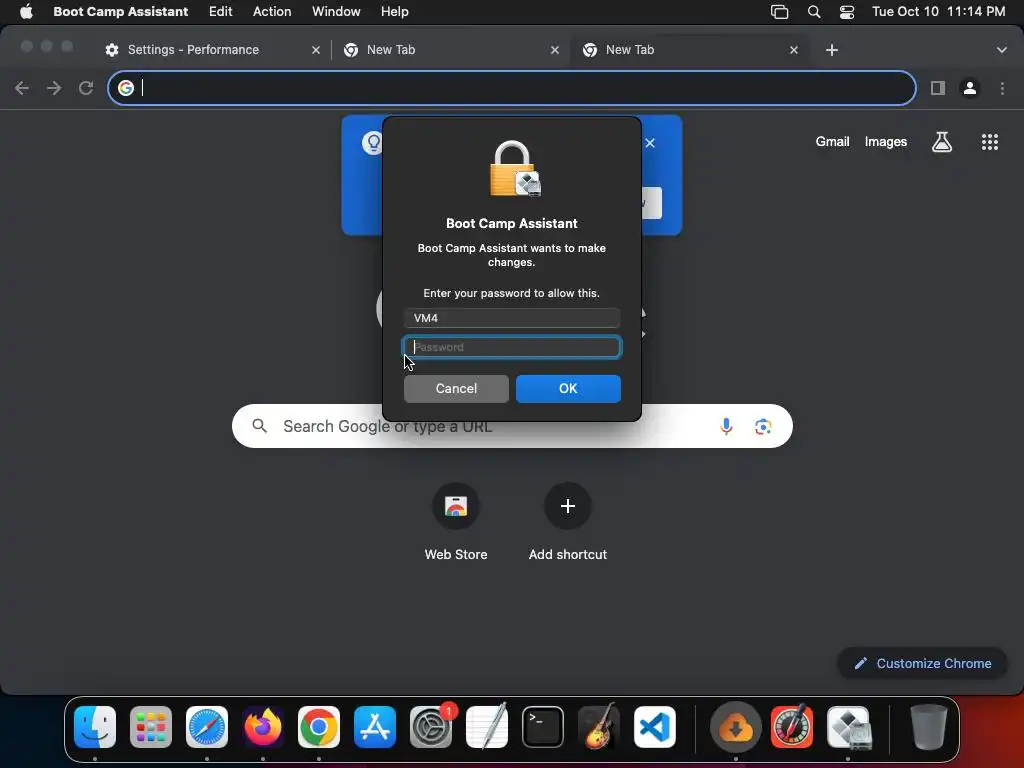Screen dimensions: 1024x768
Task: Open Control Center in menu bar
Action: [847, 12]
